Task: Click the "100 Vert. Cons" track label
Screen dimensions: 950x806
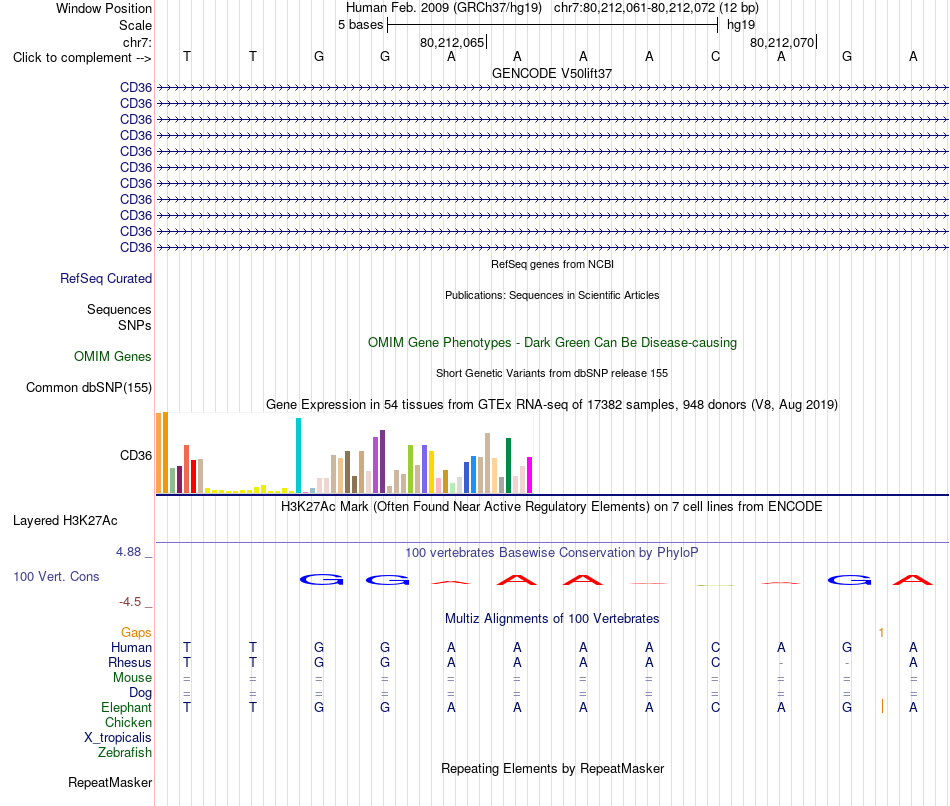Action: tap(56, 576)
